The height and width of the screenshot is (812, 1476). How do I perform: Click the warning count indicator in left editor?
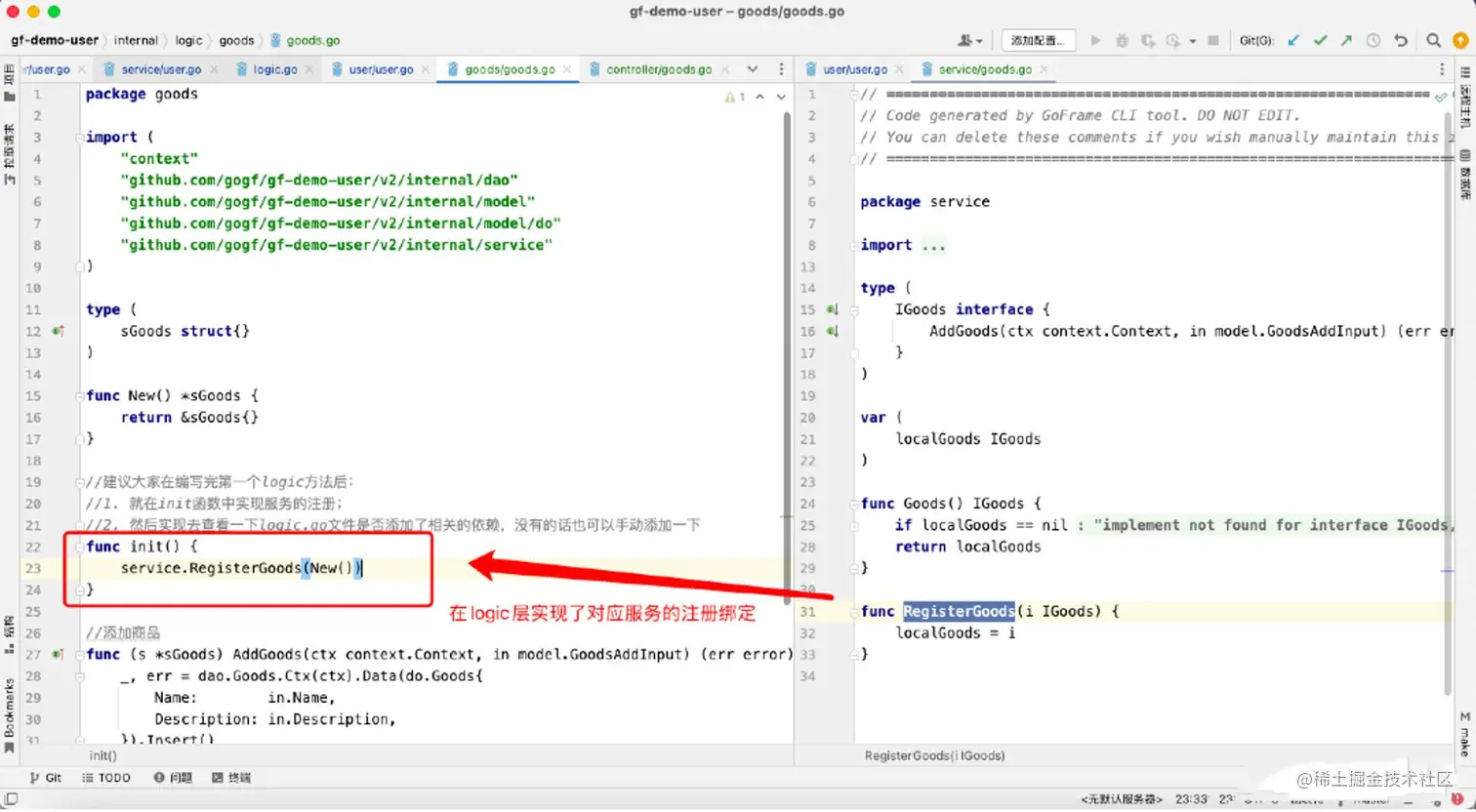tap(735, 97)
